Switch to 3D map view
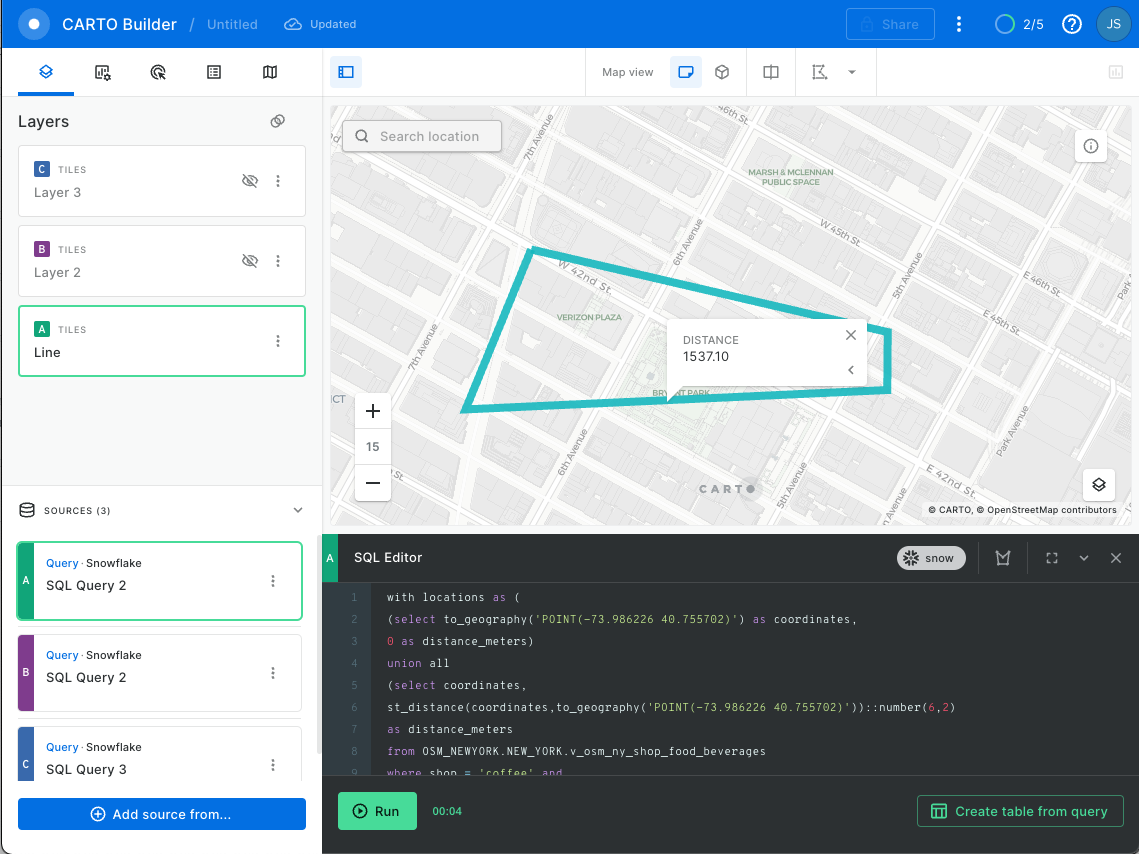Viewport: 1139px width, 854px height. (722, 72)
